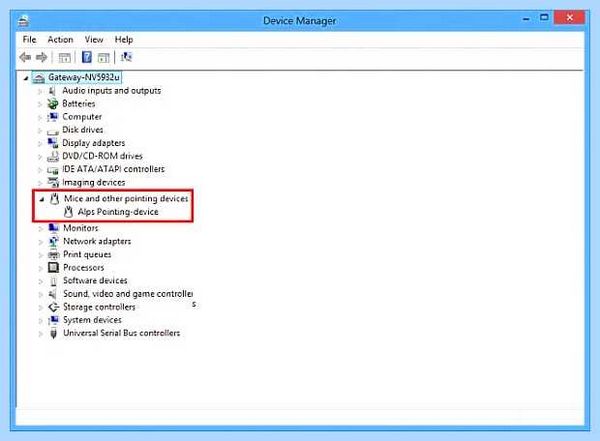Select Mice and other pointing devices label
Screen dimensions: 600x441
click(126, 198)
